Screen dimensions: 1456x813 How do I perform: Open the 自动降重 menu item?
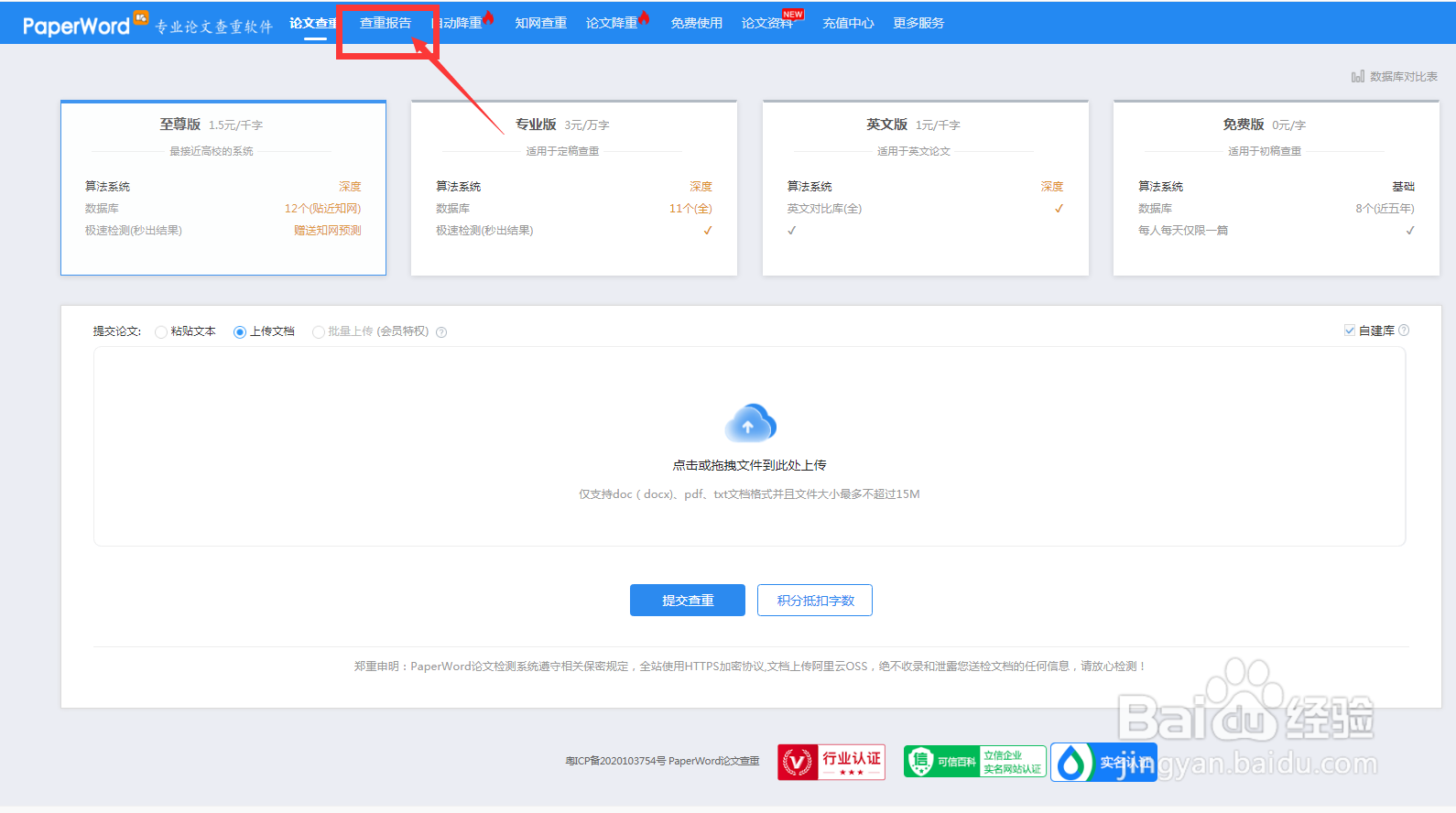[457, 23]
